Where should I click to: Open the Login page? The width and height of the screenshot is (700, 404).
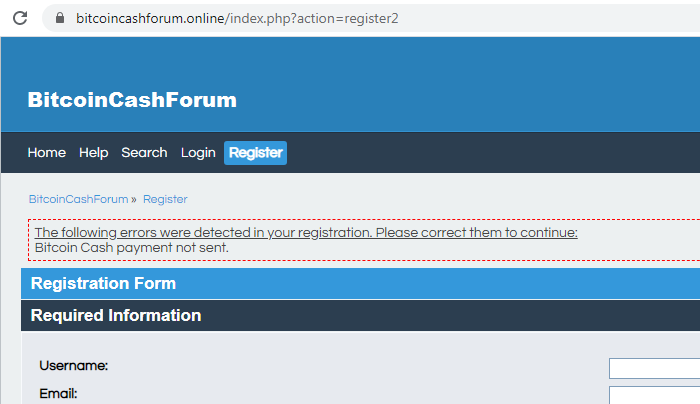(198, 153)
